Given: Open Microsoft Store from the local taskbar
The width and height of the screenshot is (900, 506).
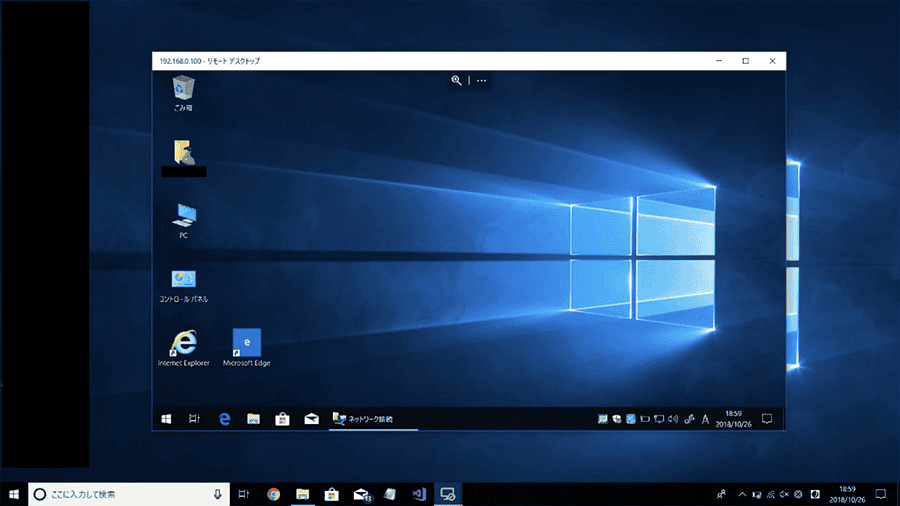Looking at the screenshot, I should pos(331,494).
